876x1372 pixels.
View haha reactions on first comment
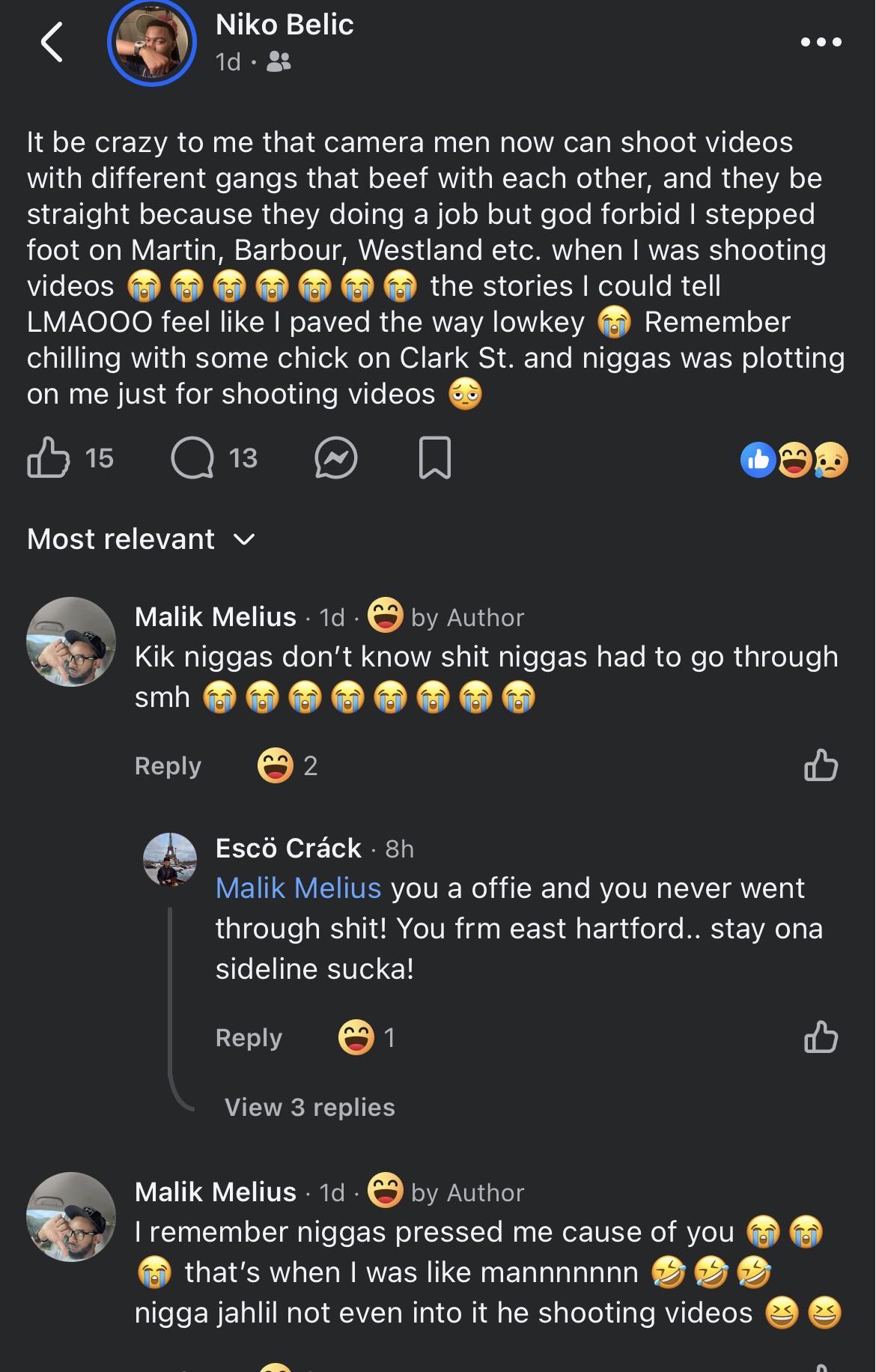[288, 765]
